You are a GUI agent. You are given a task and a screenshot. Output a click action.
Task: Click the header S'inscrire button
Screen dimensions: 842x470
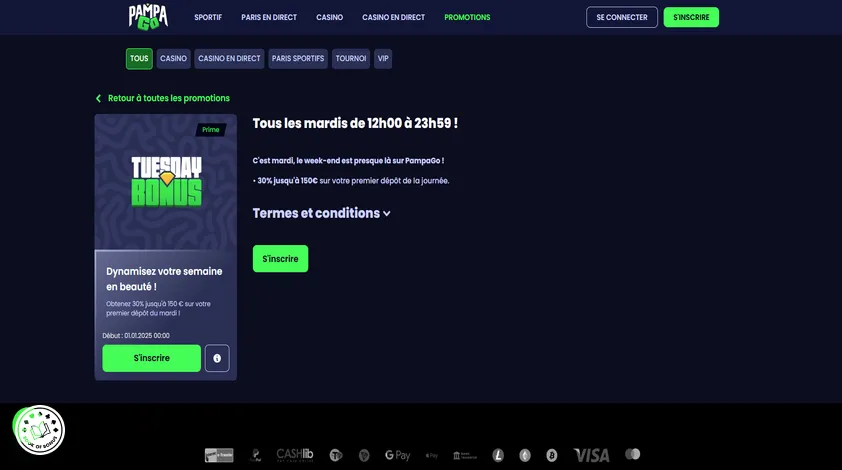691,17
